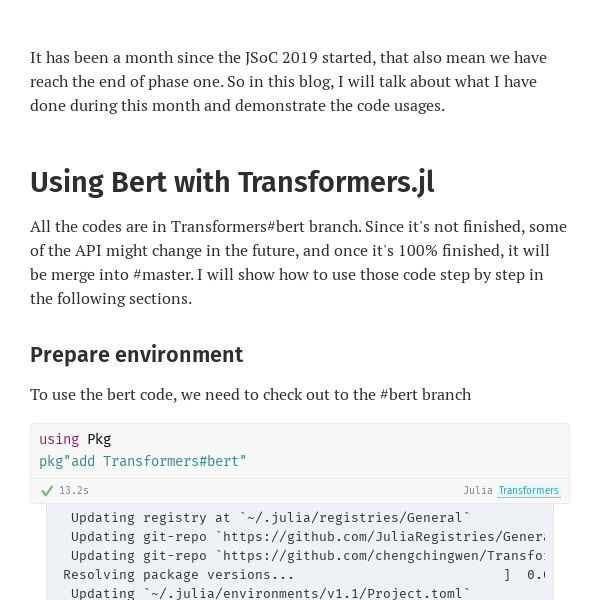Screen dimensions: 600x600
Task: Click the purple 'using' keyword in code
Action: pyautogui.click(x=59, y=439)
